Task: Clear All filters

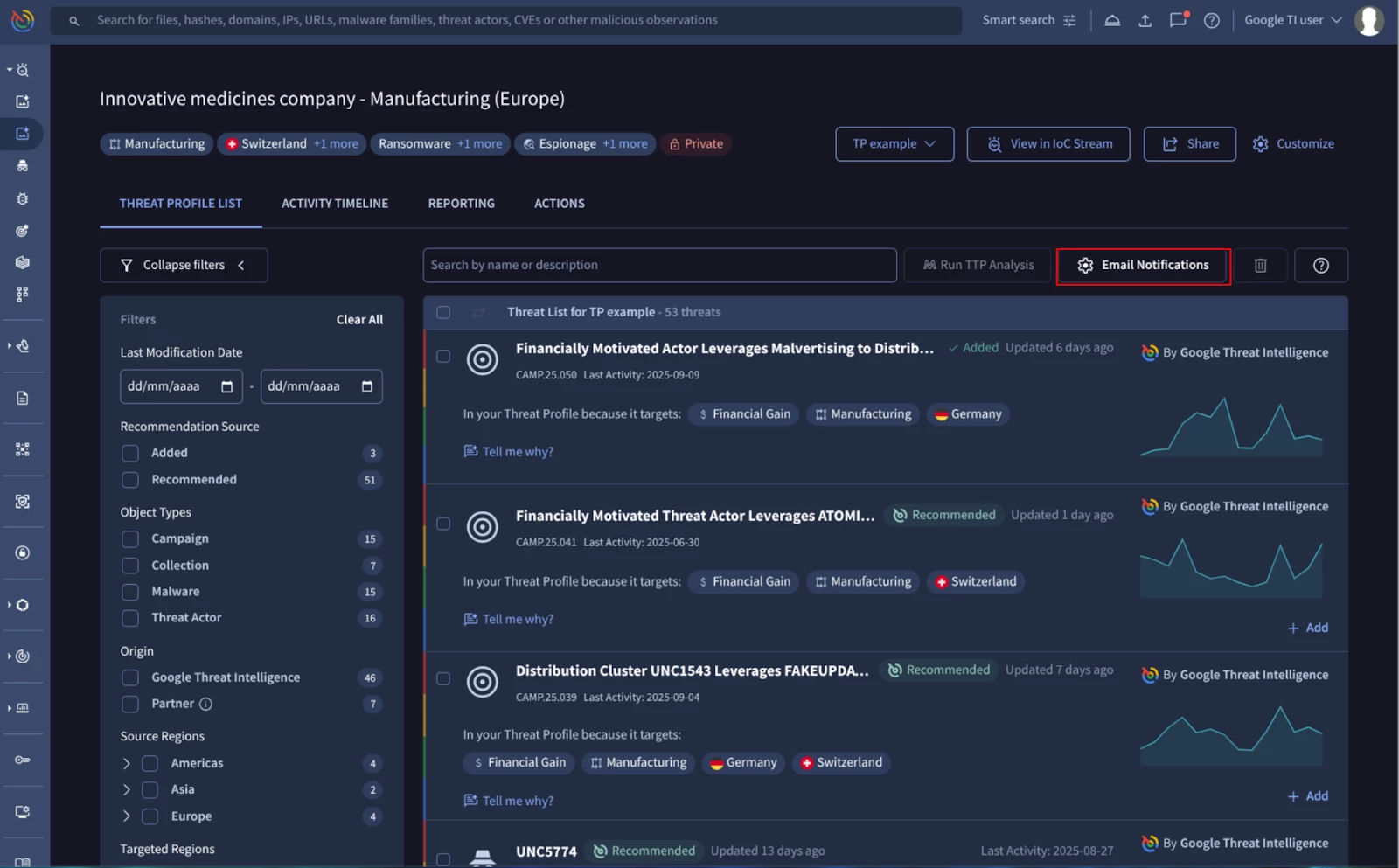Action: pyautogui.click(x=359, y=319)
